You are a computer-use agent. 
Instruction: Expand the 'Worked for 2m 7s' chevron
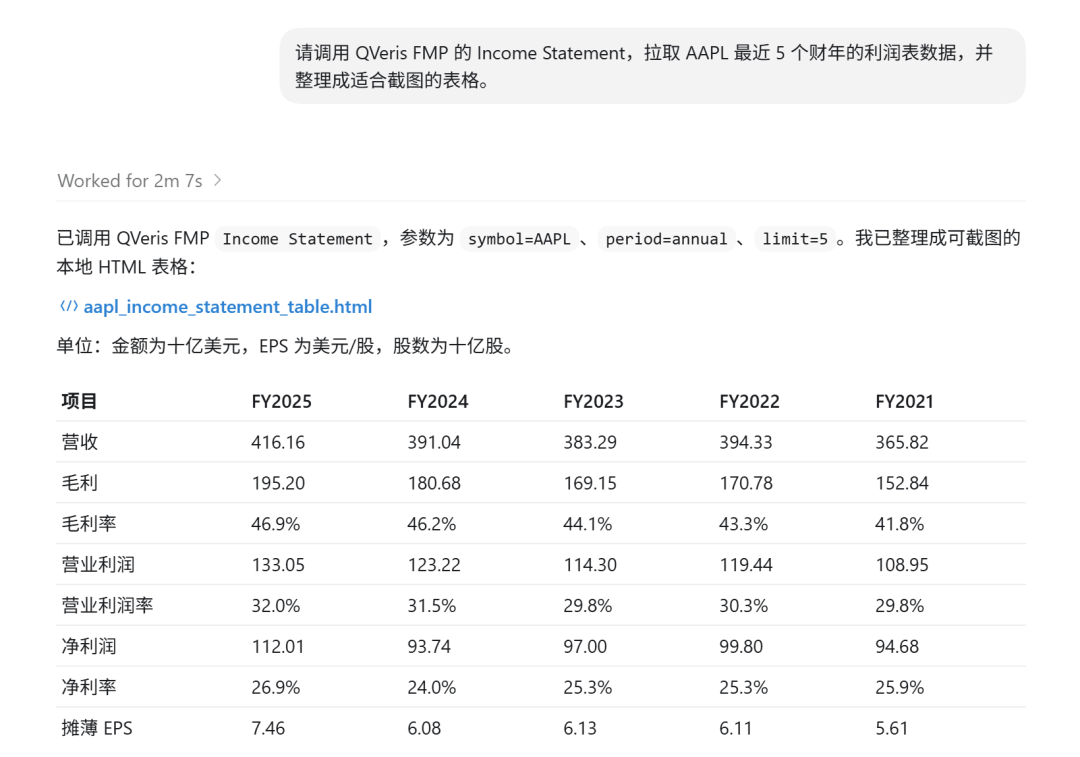[x=218, y=180]
